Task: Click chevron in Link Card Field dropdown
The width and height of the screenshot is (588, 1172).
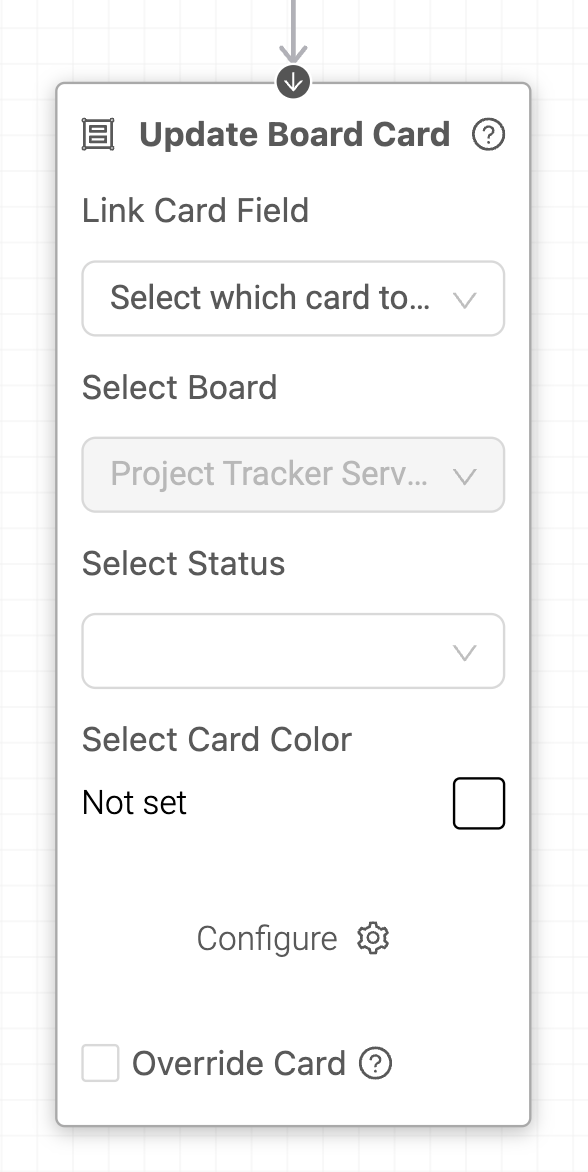Action: pyautogui.click(x=465, y=300)
